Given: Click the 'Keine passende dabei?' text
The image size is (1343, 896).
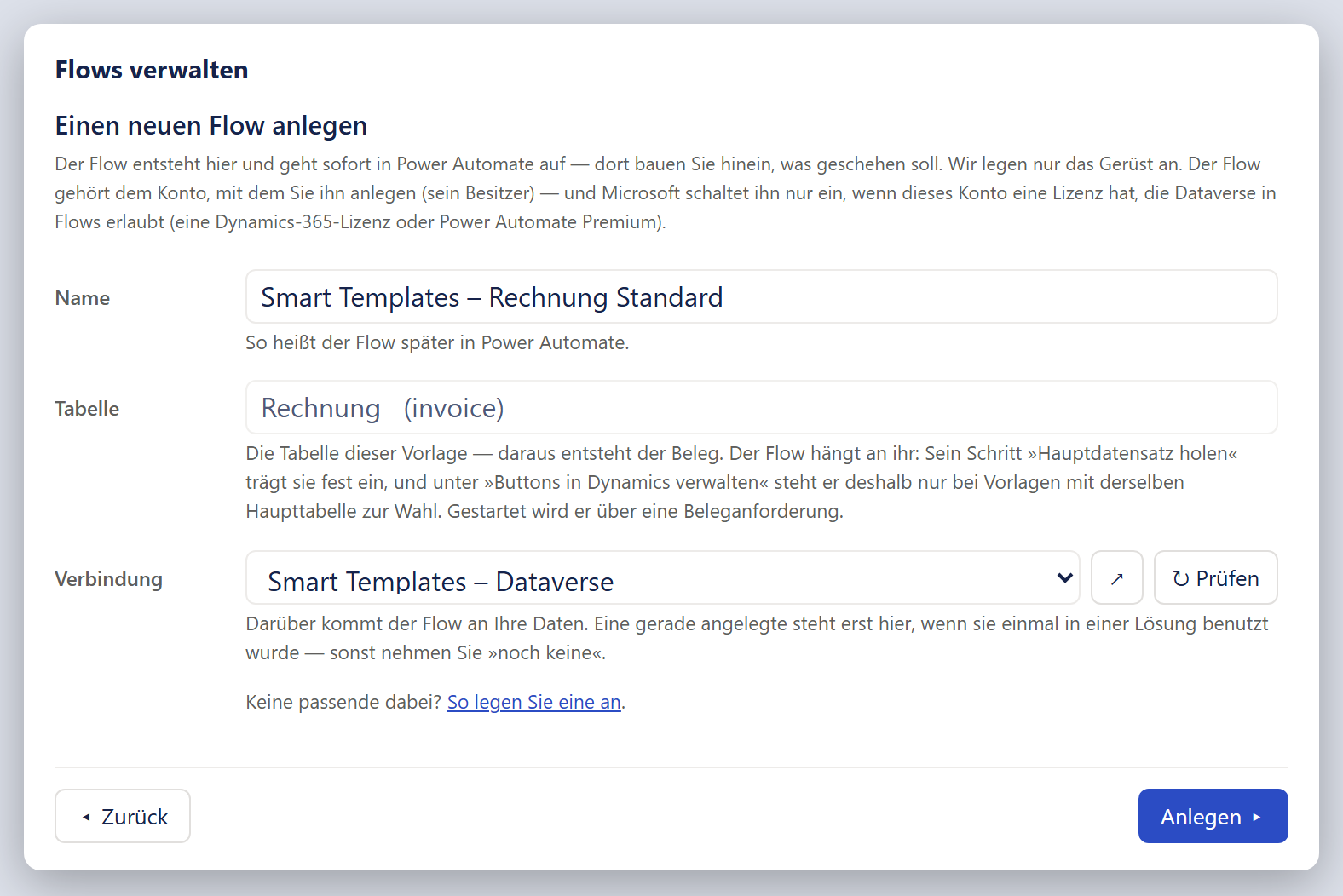Looking at the screenshot, I should pyautogui.click(x=343, y=703).
